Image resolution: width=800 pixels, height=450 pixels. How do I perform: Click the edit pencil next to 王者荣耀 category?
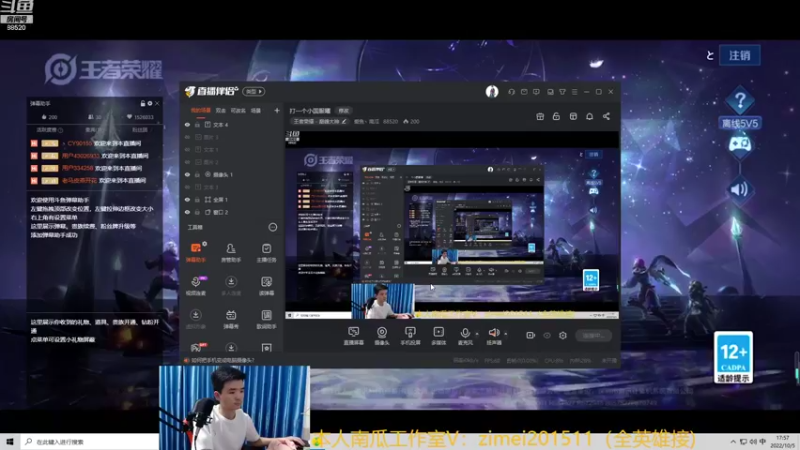(344, 121)
